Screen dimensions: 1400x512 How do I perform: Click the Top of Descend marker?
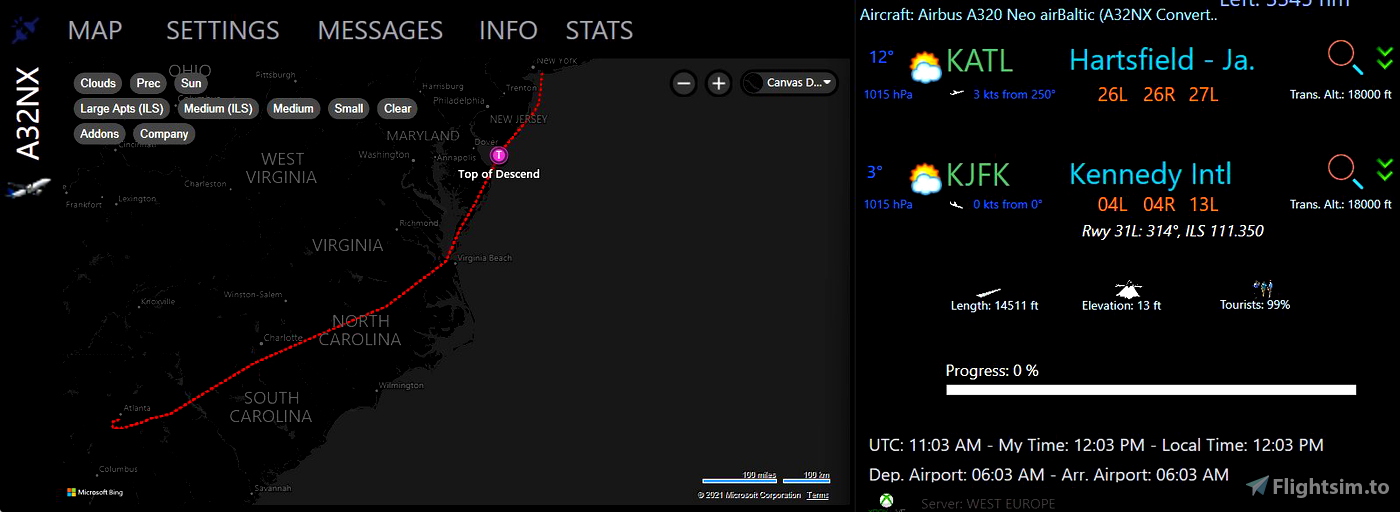pos(498,155)
